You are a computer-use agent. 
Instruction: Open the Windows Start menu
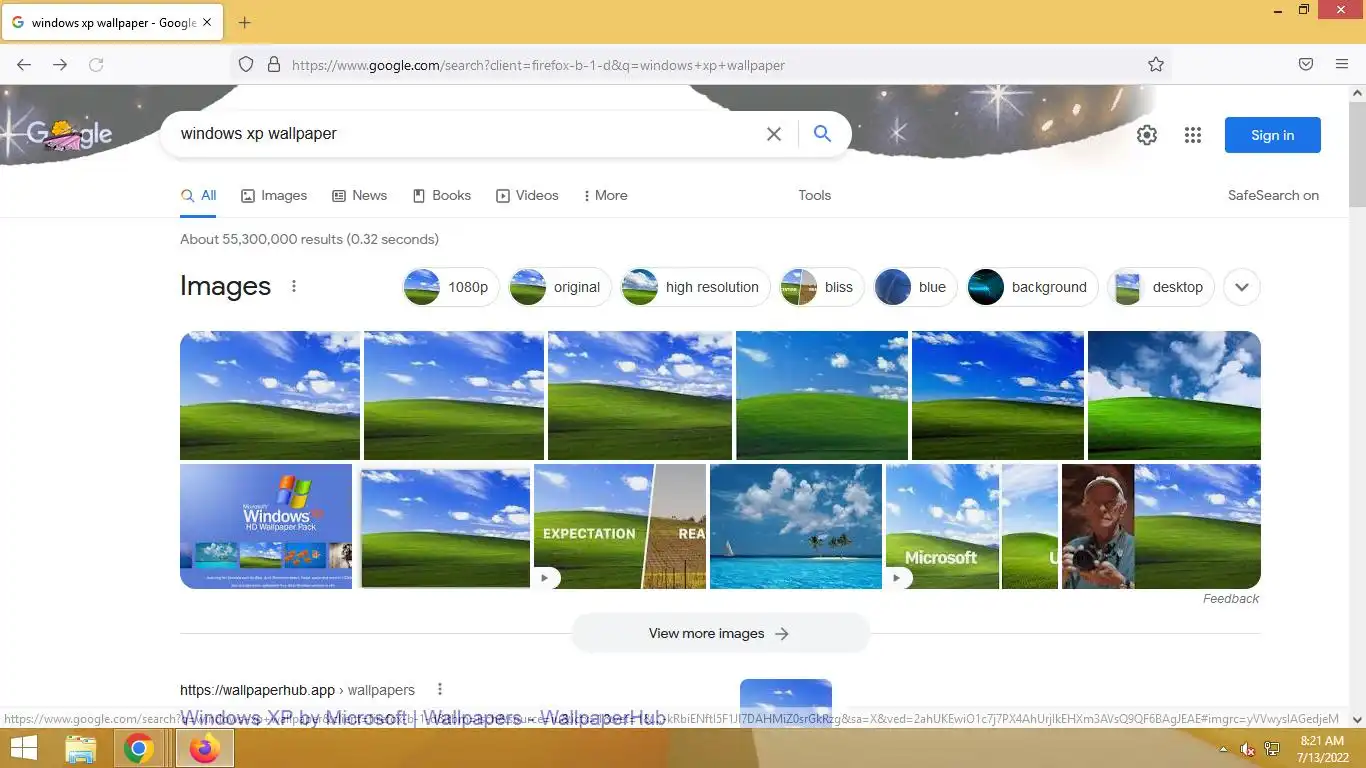point(24,748)
